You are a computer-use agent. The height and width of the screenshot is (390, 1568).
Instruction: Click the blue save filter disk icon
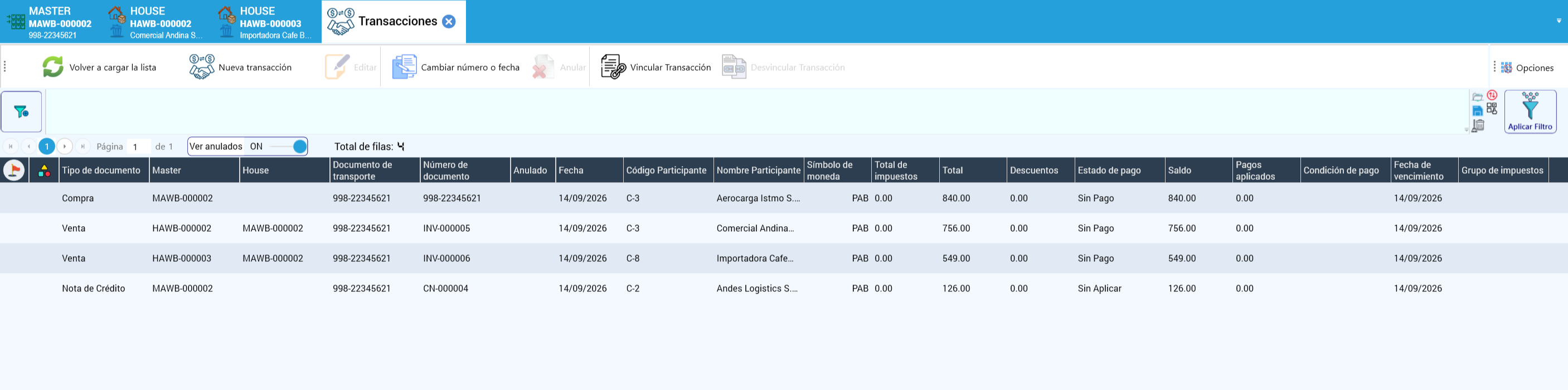pyautogui.click(x=1477, y=111)
